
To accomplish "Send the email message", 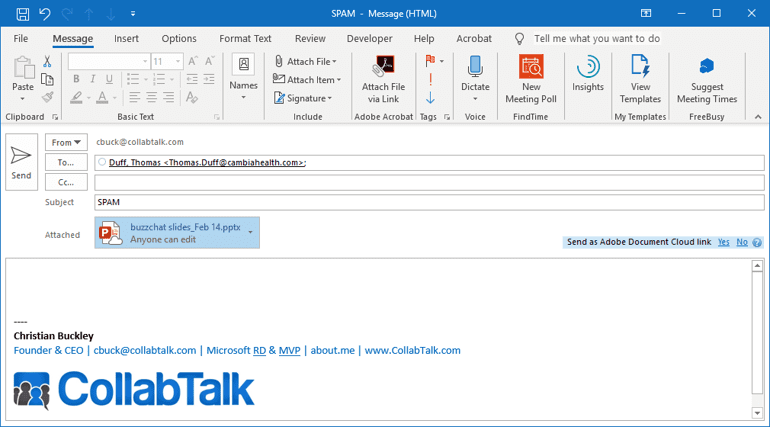I will (21, 162).
